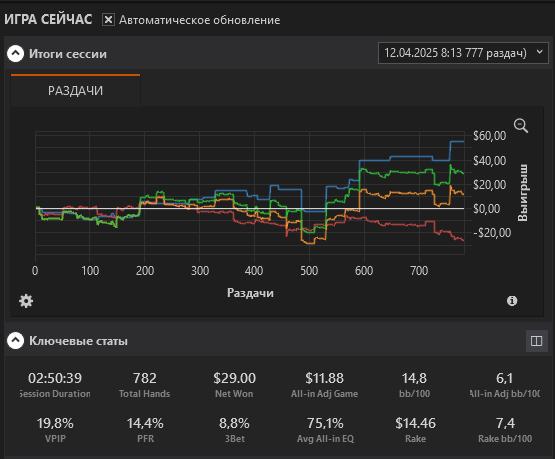Select the Rake $14.46 stat

click(x=416, y=429)
